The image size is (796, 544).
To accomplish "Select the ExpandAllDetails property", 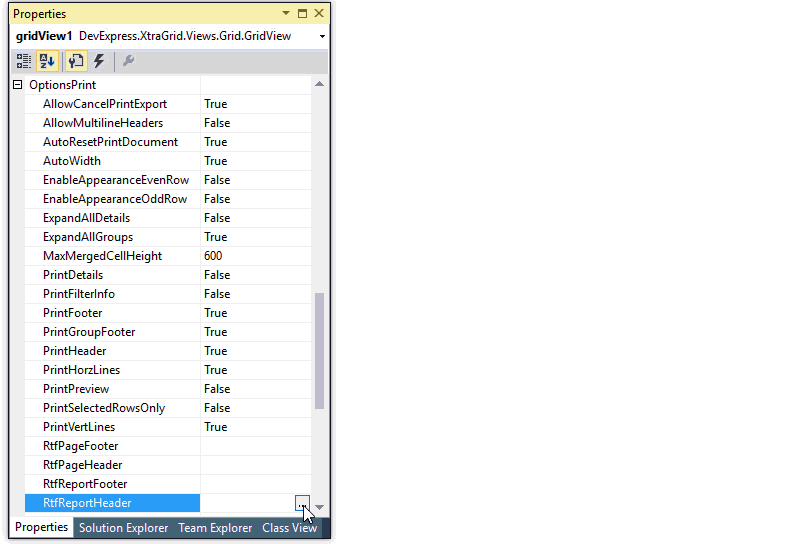I will click(x=112, y=218).
